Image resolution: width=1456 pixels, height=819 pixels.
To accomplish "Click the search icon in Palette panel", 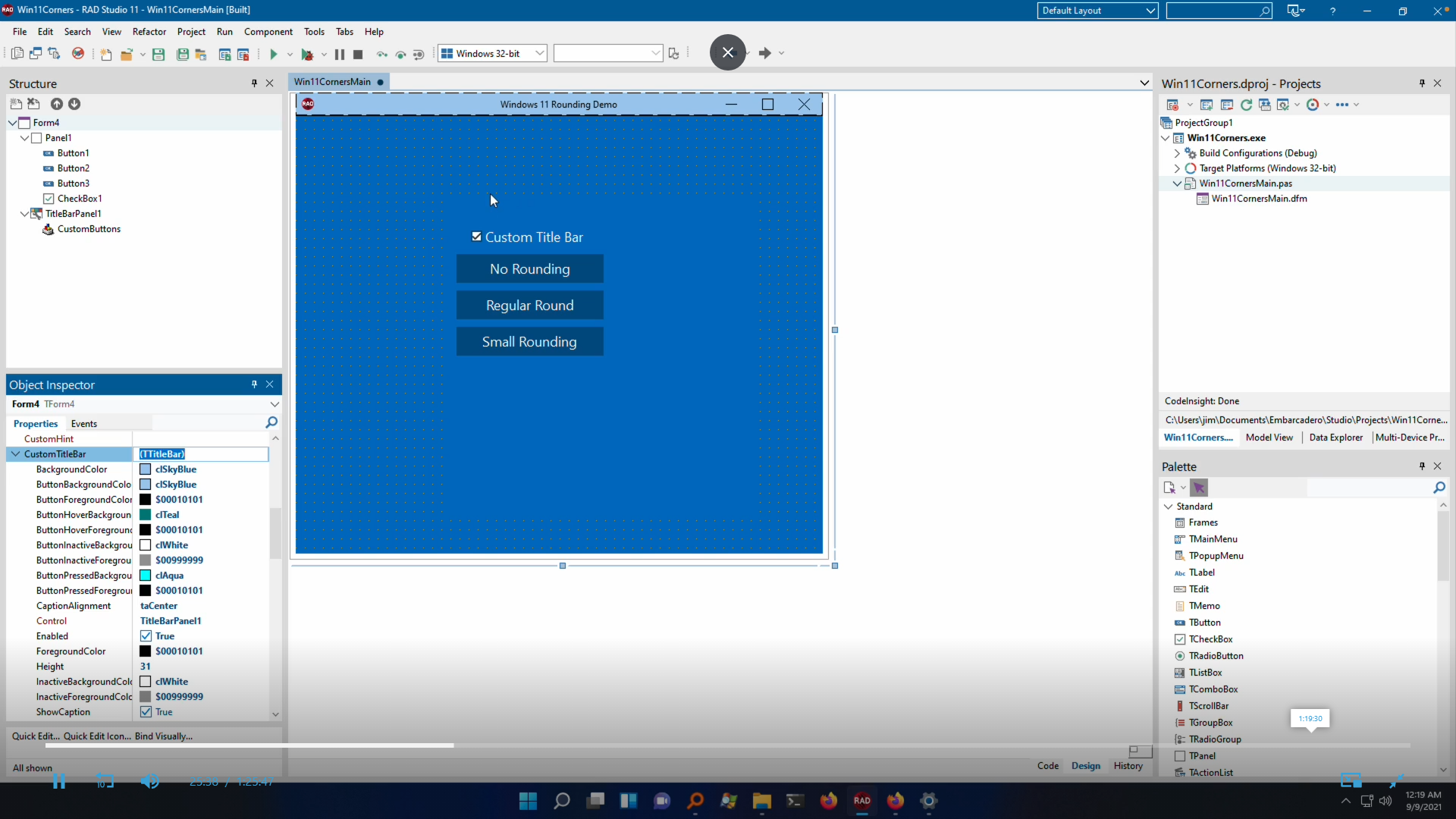I will point(1439,488).
